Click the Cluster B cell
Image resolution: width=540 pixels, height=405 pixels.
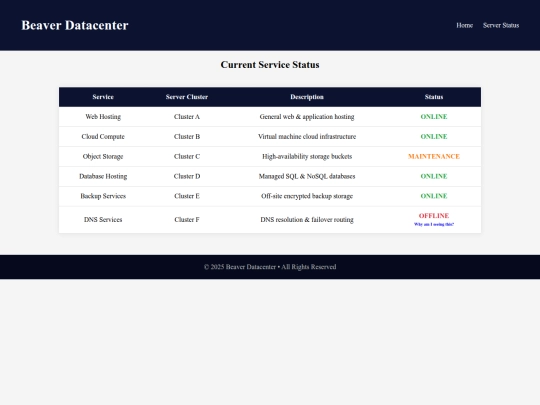pyautogui.click(x=187, y=136)
